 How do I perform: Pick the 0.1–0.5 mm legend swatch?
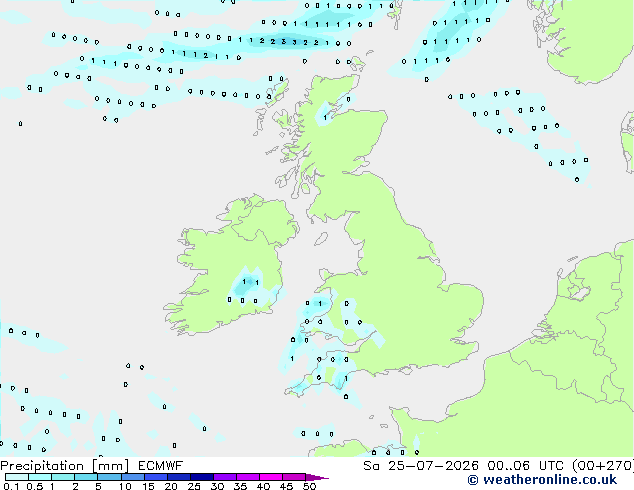[x=17, y=477]
